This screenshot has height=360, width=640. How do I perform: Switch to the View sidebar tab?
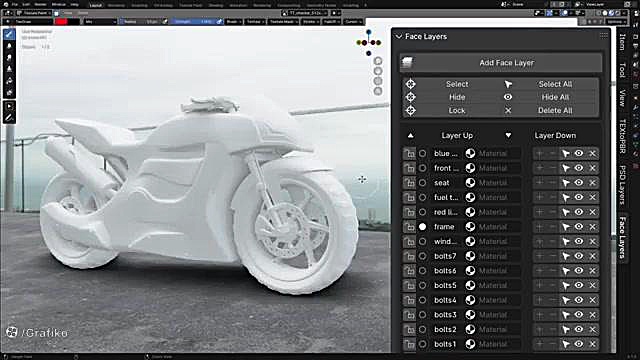[x=622, y=98]
